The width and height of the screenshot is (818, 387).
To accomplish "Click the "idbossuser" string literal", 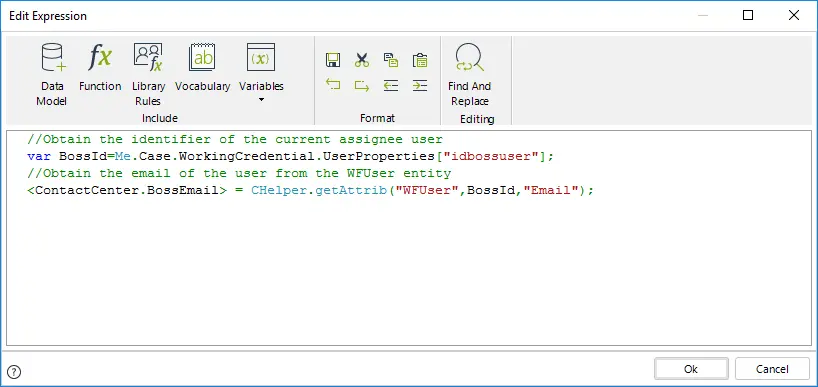I will (x=490, y=156).
